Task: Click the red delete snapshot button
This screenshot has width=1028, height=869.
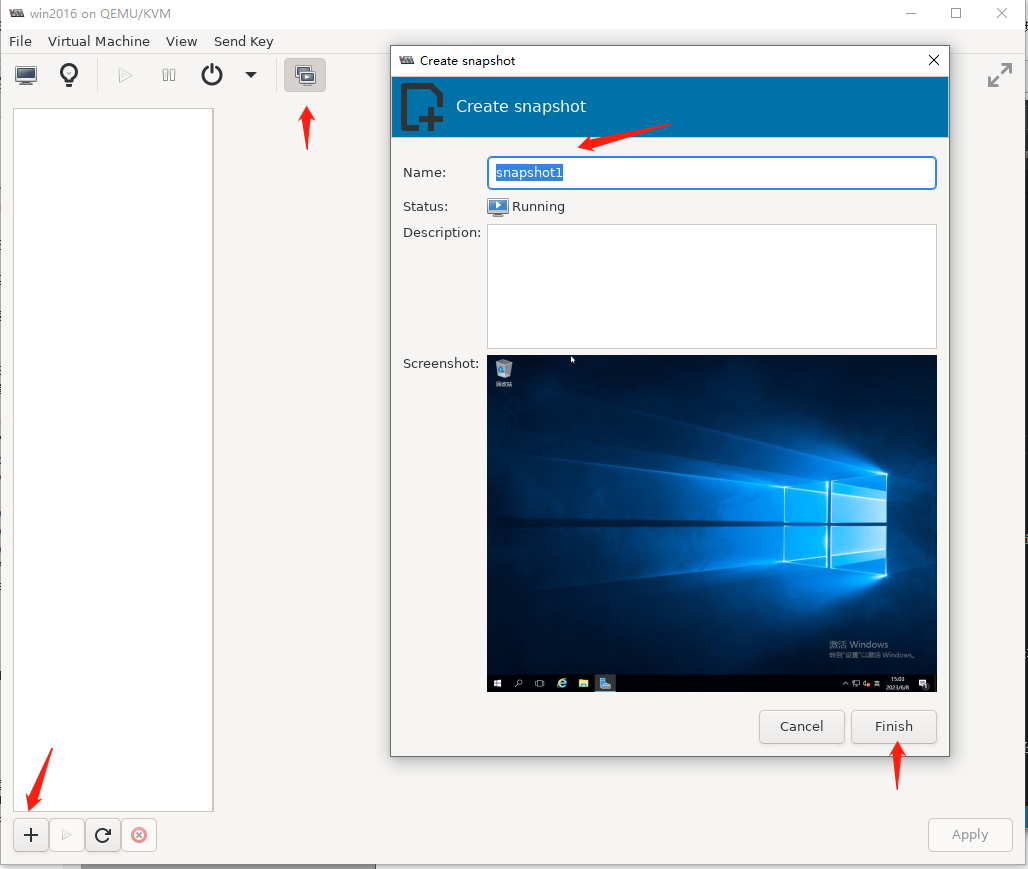Action: click(139, 835)
